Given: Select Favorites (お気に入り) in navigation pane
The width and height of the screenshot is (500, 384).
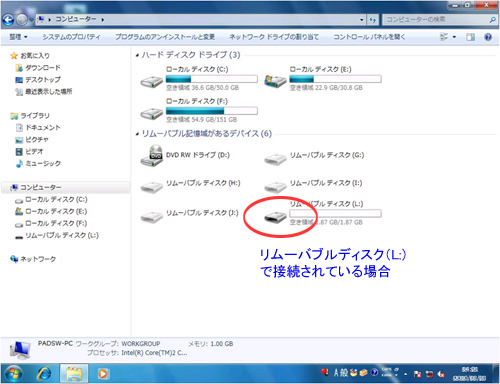Looking at the screenshot, I should coord(30,56).
